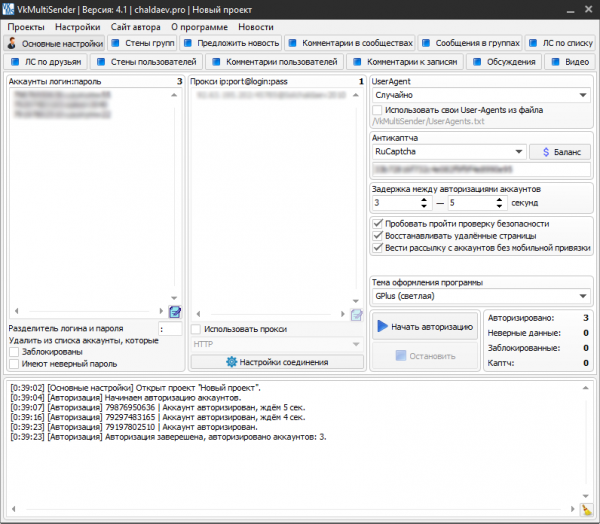Toggle рассылку с аккаунтов без мобильной привязки
Screen dimensions: 600x524
tap(378, 248)
